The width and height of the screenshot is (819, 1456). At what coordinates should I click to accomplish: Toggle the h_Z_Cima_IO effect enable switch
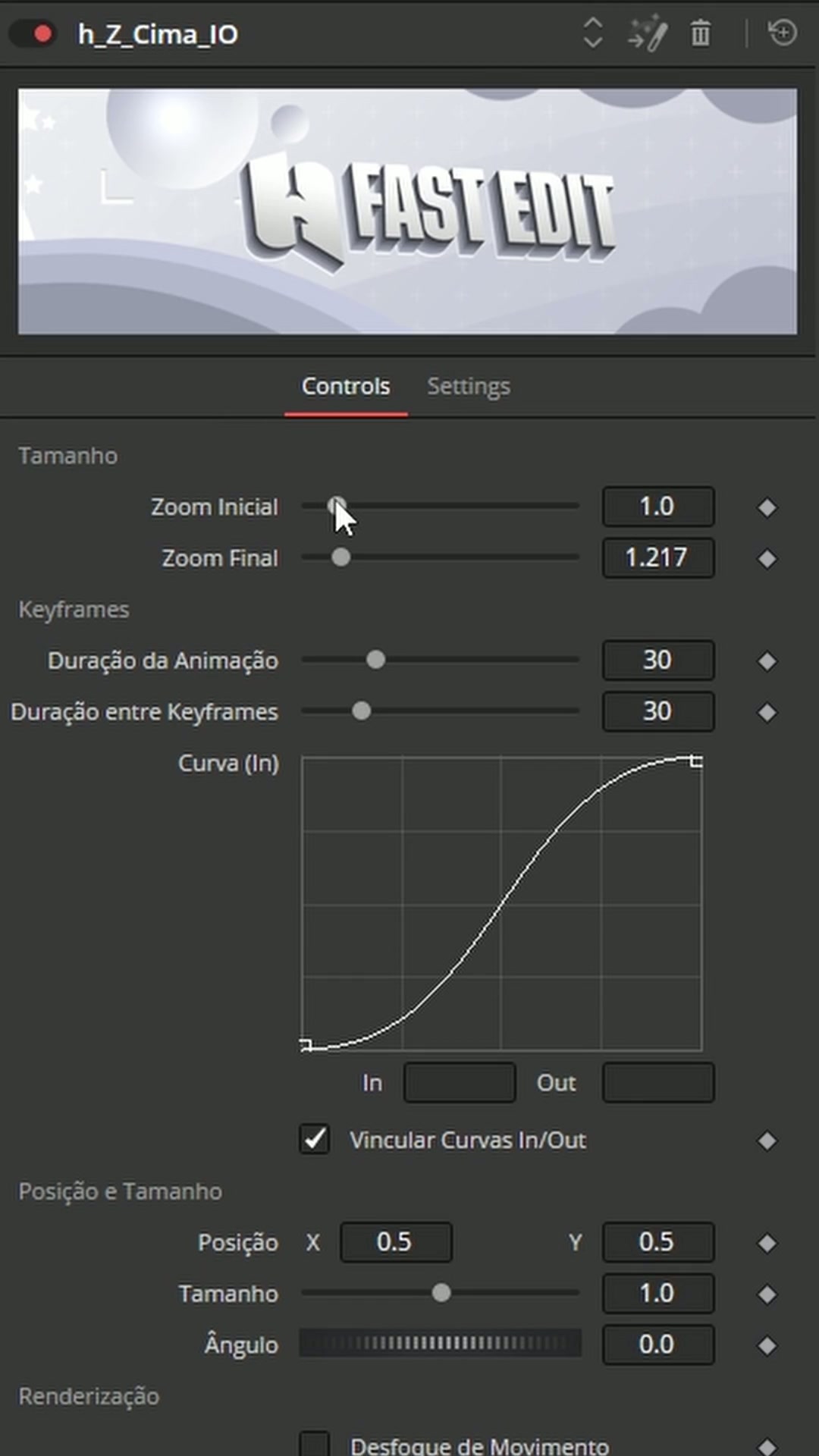pos(33,34)
